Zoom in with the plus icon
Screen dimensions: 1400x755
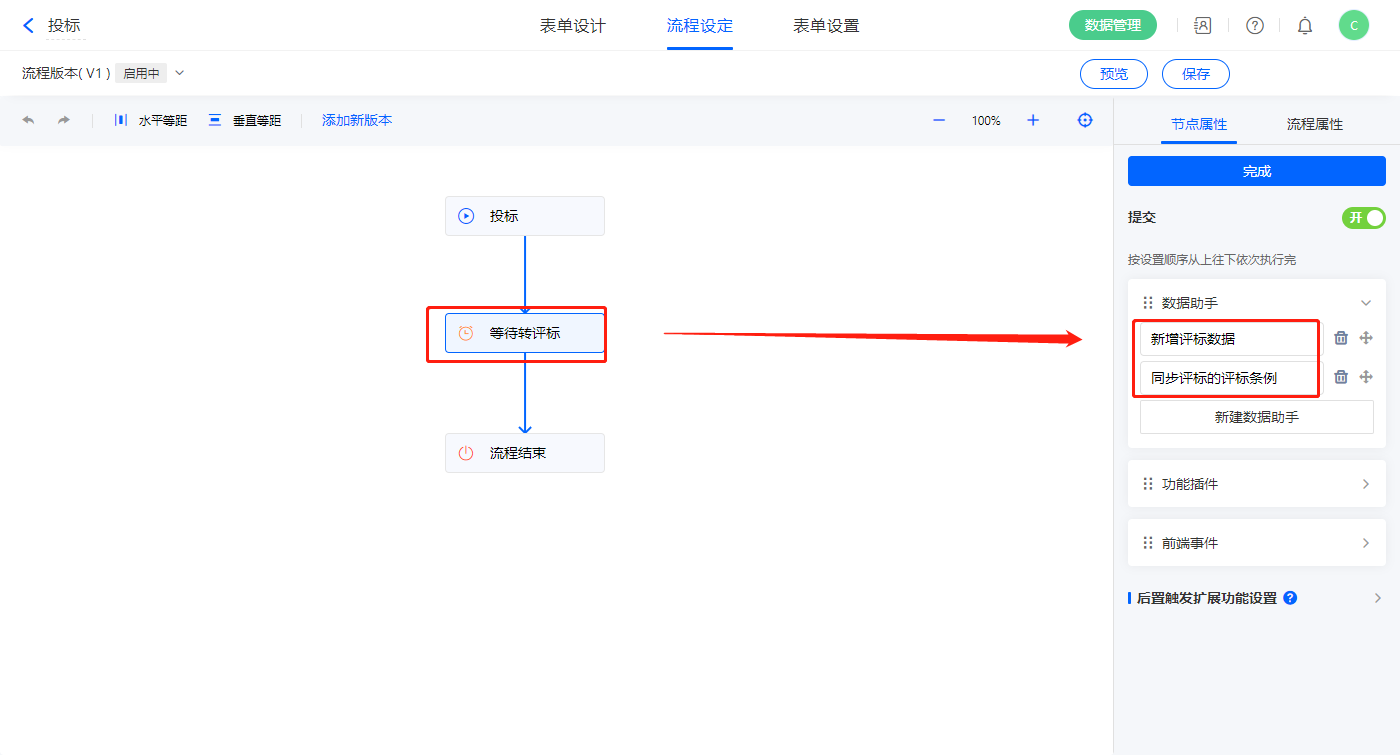[x=1033, y=120]
